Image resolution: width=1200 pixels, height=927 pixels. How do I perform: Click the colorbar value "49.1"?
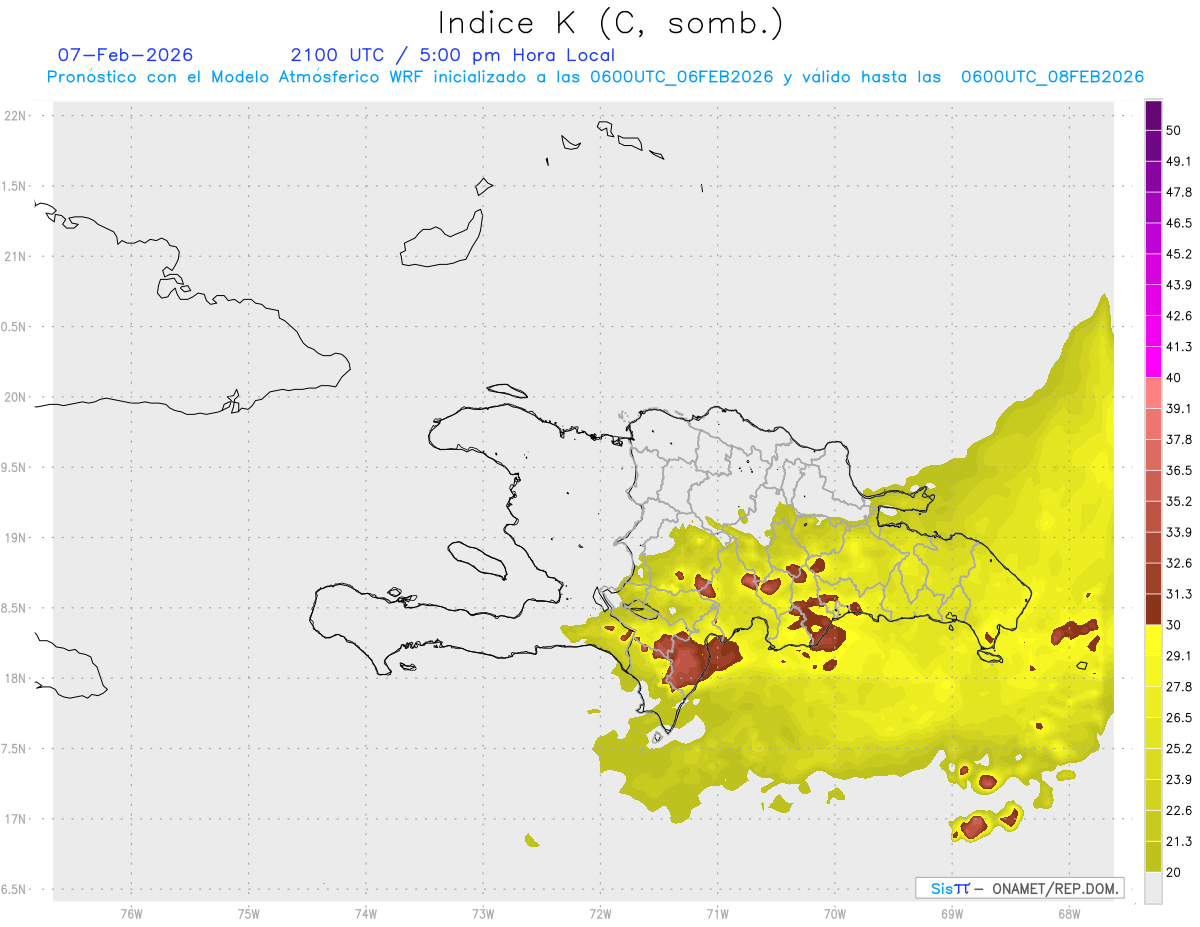(1179, 161)
